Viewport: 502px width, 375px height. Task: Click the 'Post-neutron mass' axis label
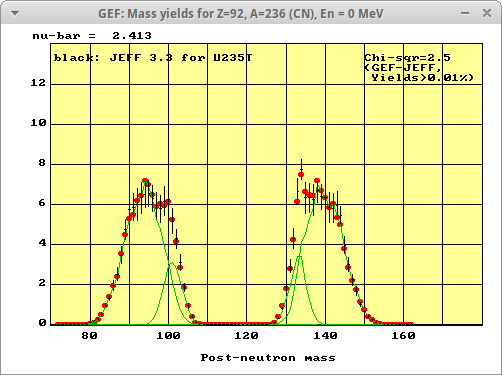coord(268,358)
